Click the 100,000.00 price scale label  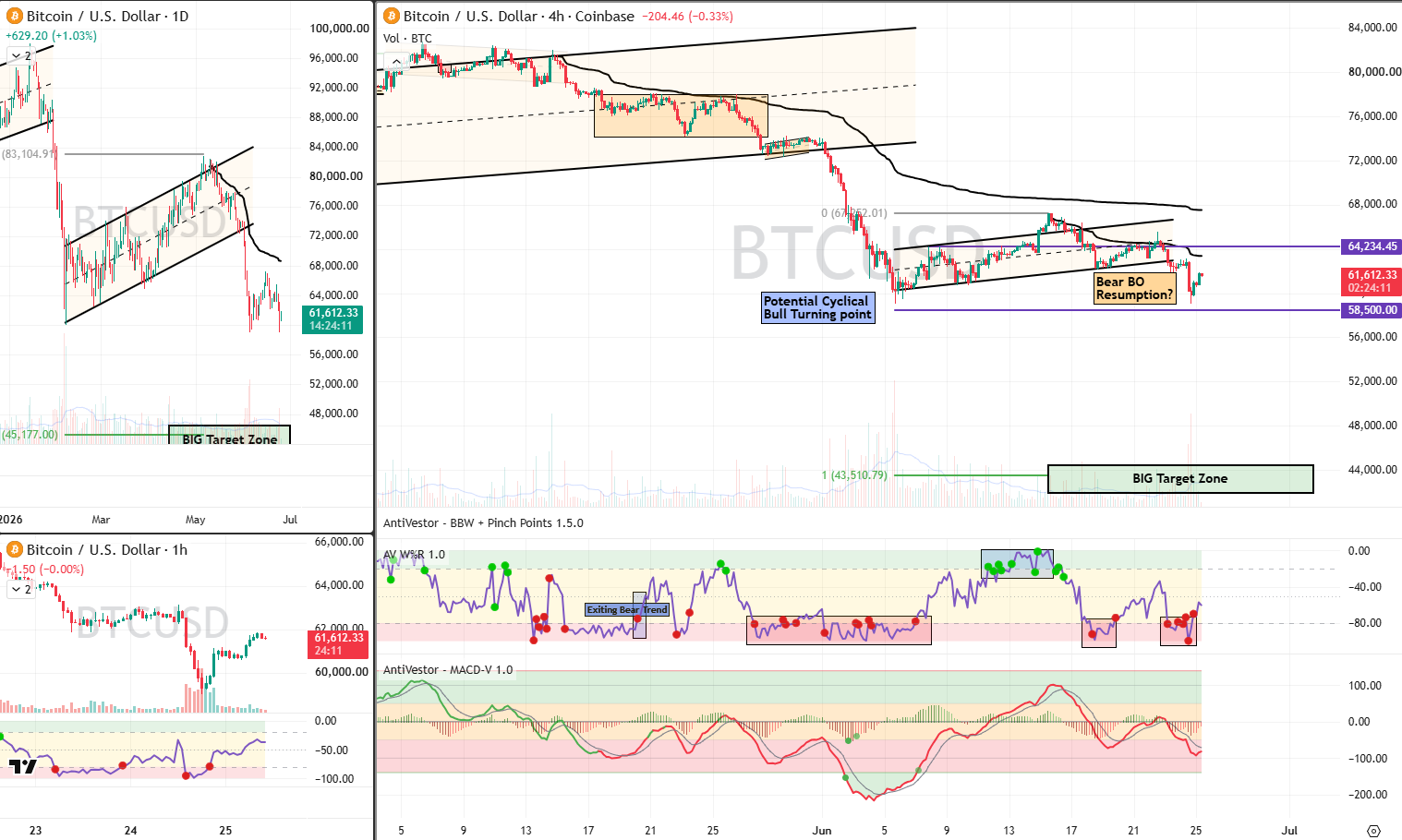tap(339, 29)
